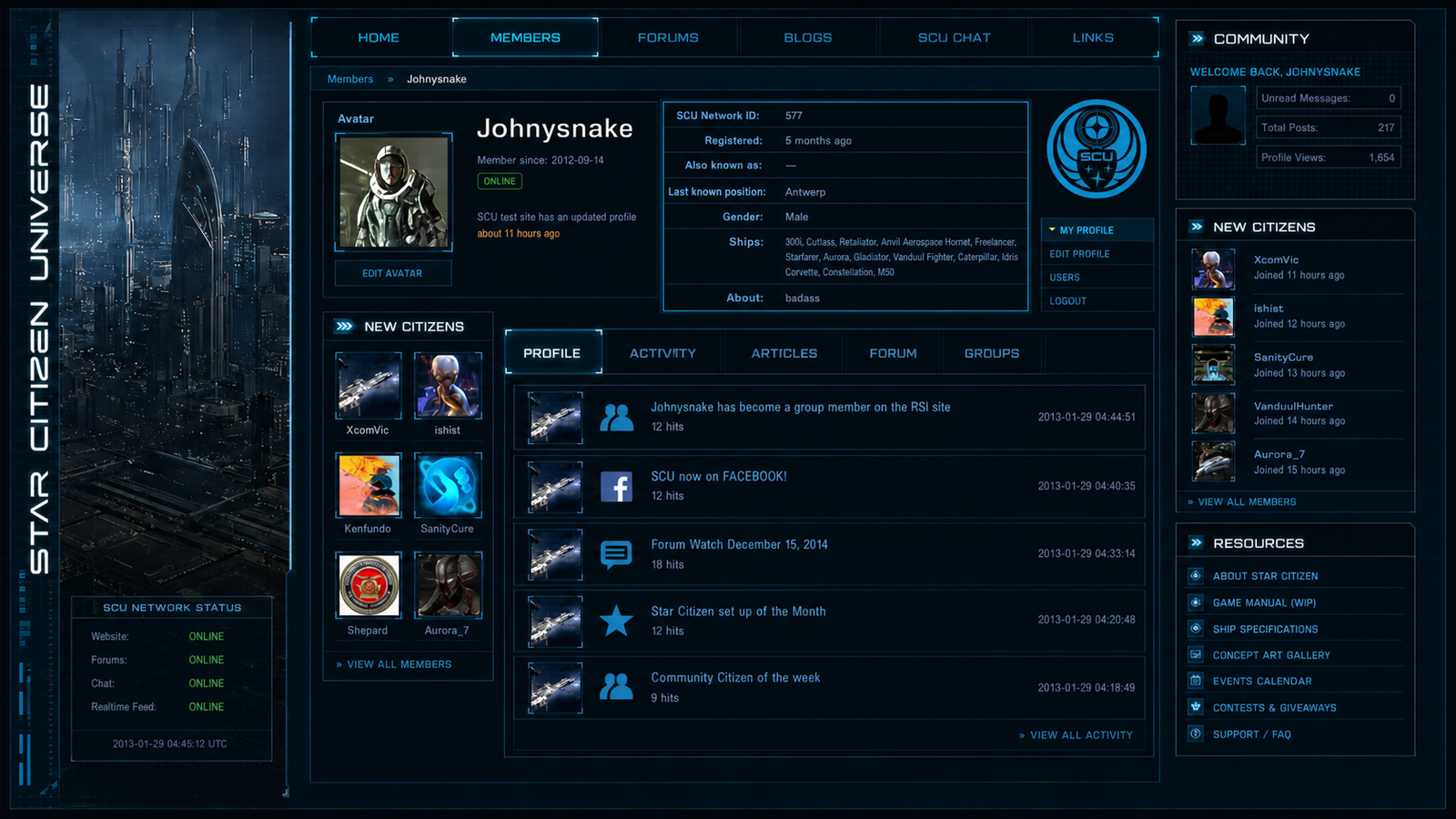Click the silhouette avatar in Community panel
Screen dimensions: 1456x819
1218,116
